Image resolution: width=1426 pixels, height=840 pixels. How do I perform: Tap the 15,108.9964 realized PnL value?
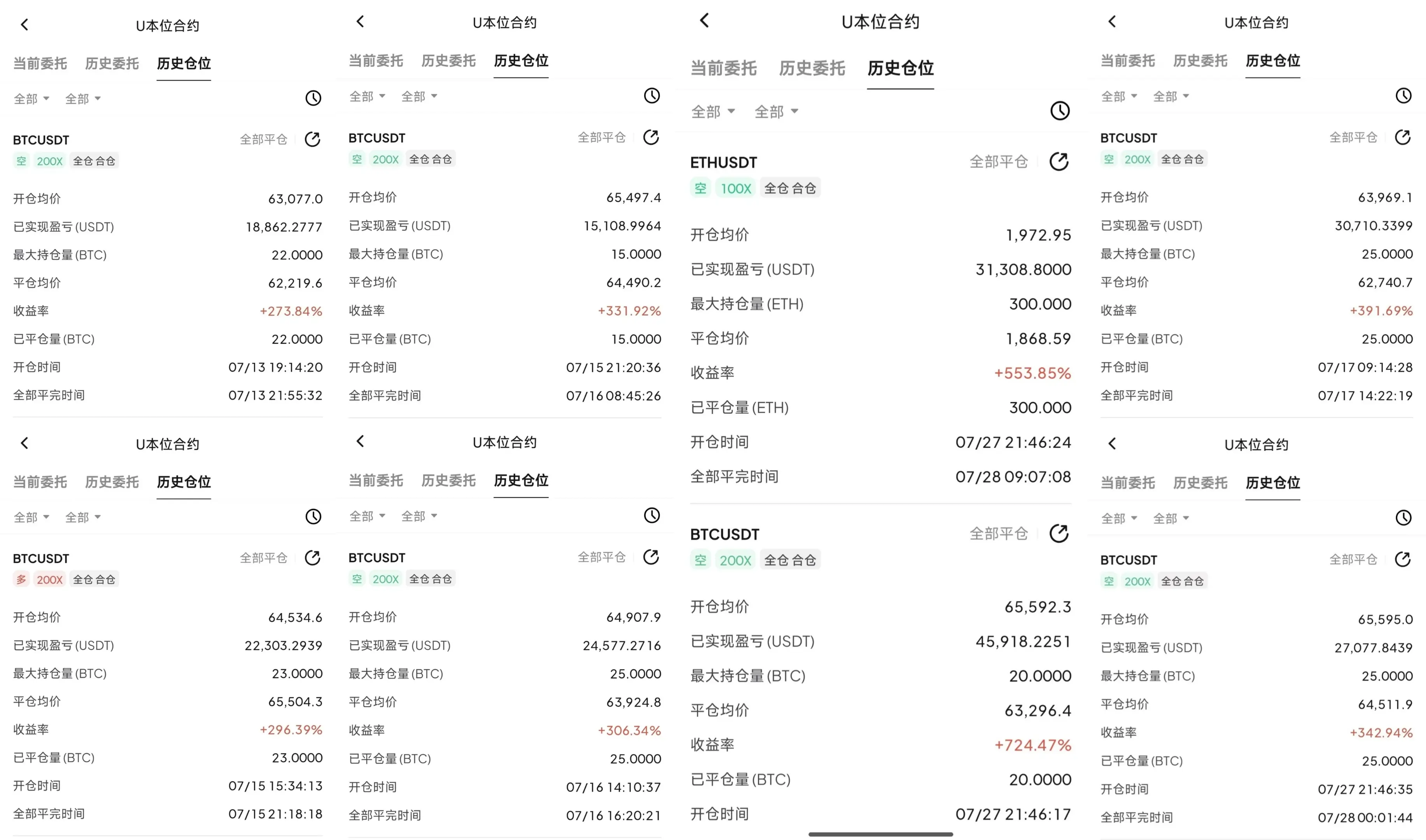[623, 226]
